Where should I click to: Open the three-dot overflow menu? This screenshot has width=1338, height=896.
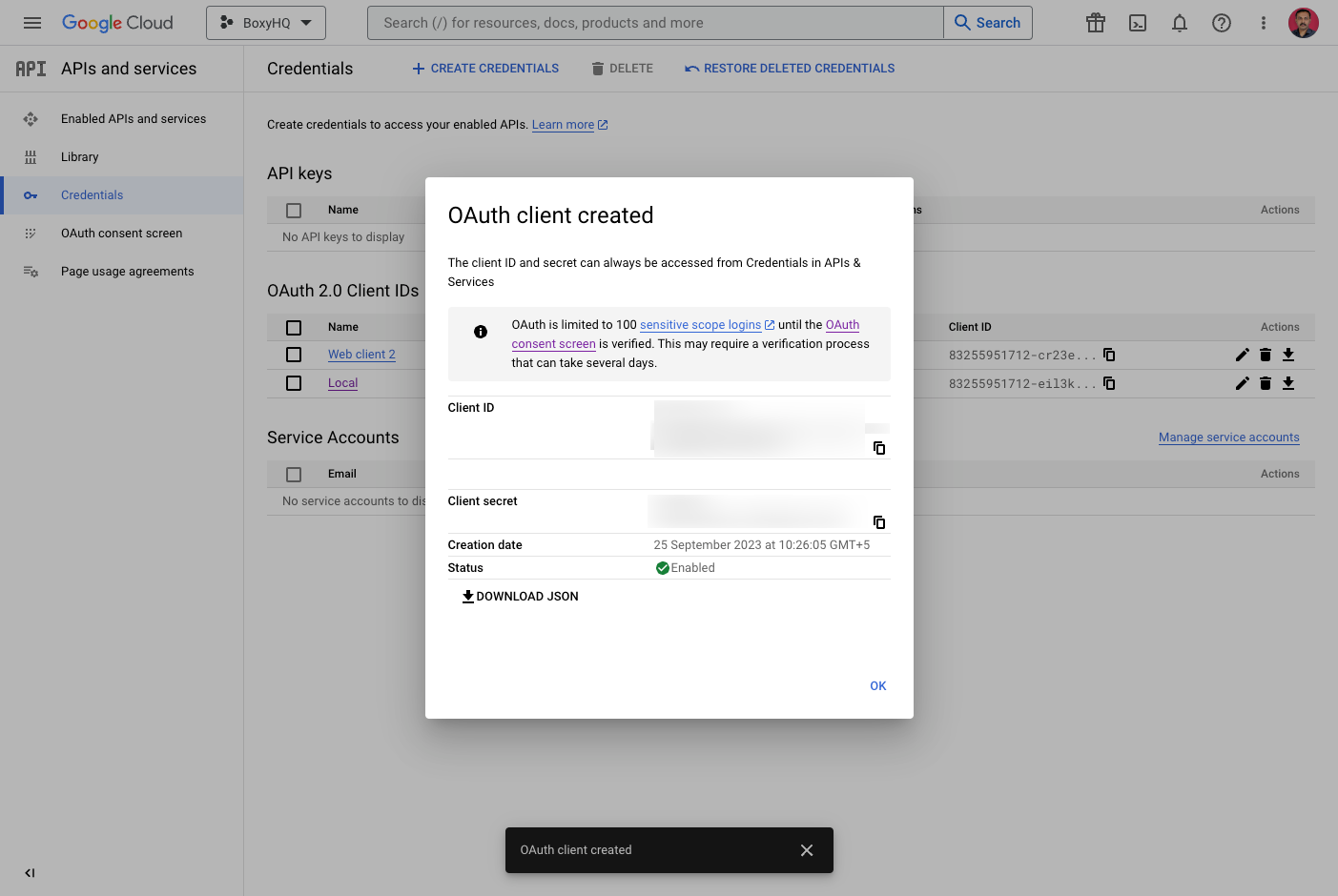[x=1263, y=22]
